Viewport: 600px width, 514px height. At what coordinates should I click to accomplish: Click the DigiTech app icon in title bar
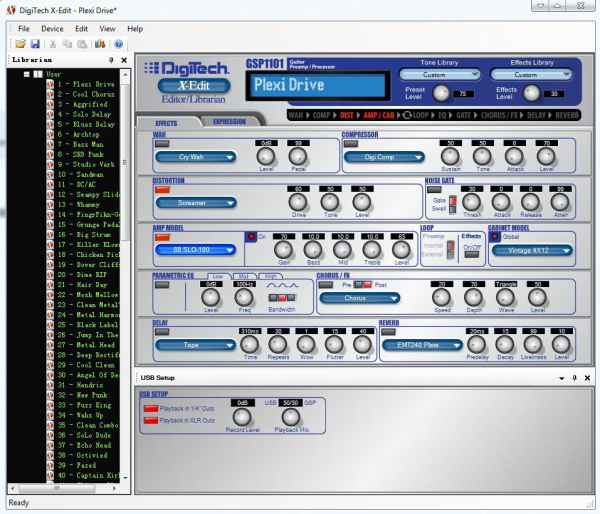tap(11, 10)
